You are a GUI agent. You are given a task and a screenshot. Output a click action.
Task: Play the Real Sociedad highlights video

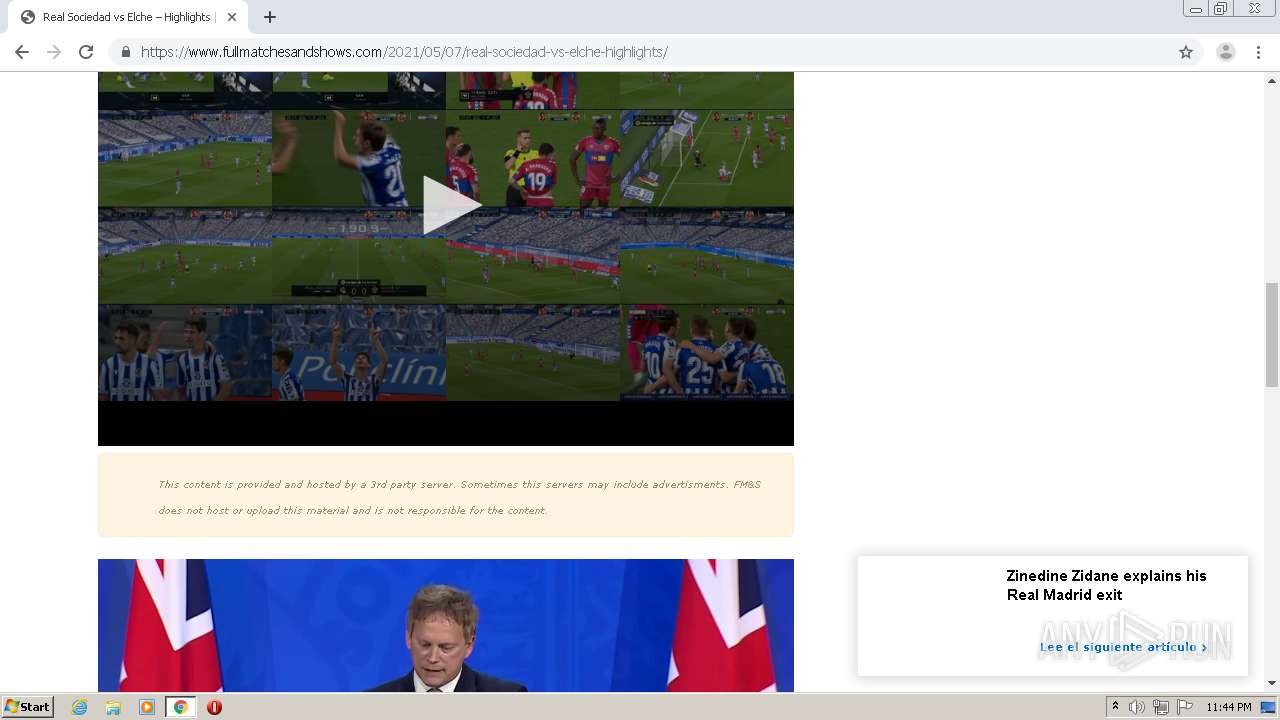[x=451, y=205]
